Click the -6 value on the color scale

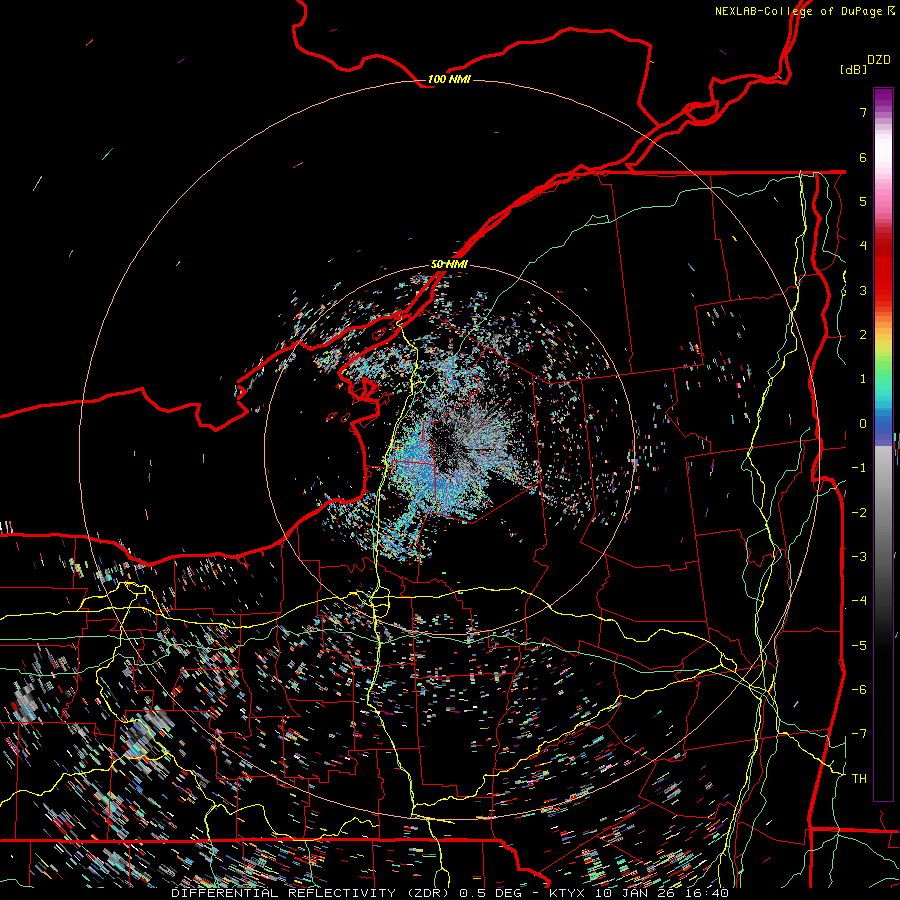[x=859, y=689]
